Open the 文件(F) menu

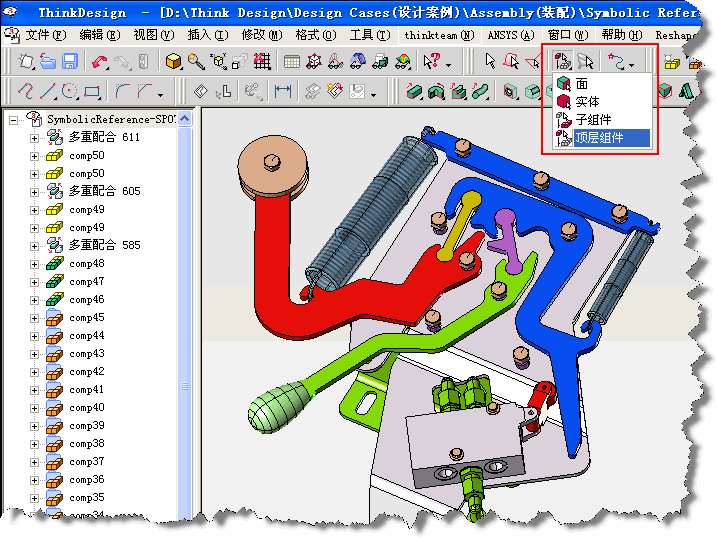45,35
